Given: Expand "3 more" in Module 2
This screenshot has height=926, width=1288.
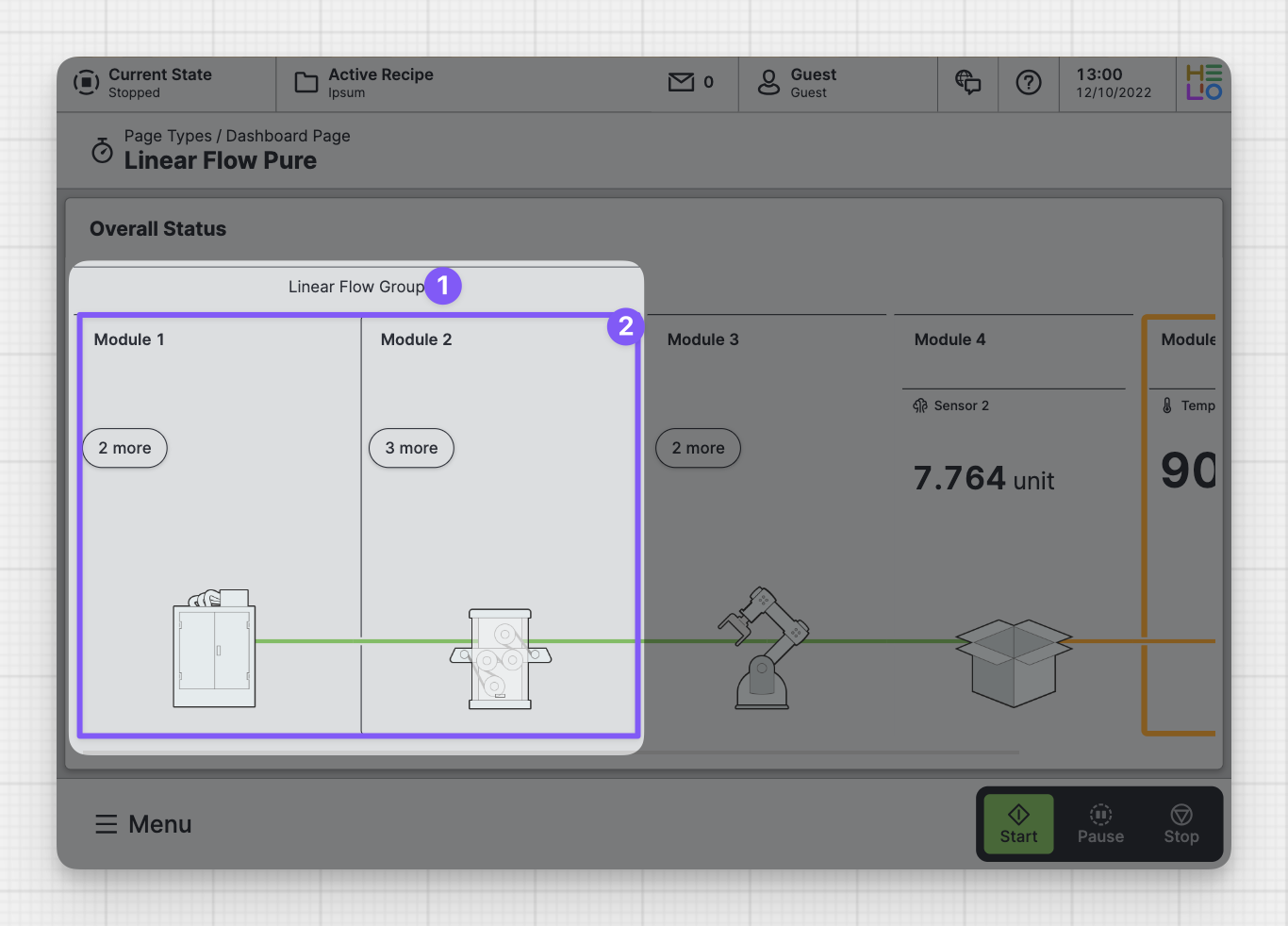Looking at the screenshot, I should click(x=411, y=448).
